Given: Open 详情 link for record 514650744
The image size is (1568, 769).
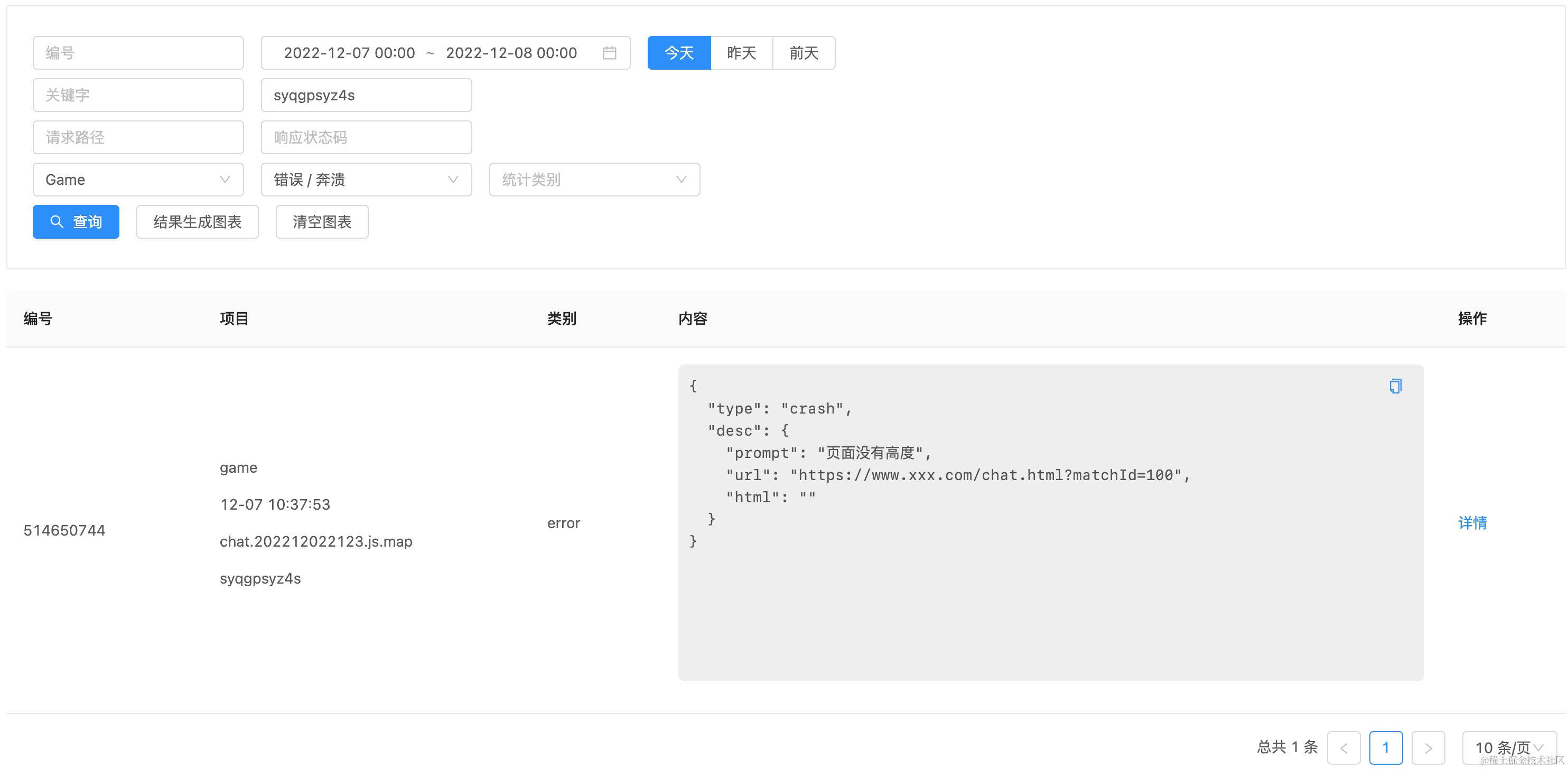Looking at the screenshot, I should click(x=1472, y=522).
